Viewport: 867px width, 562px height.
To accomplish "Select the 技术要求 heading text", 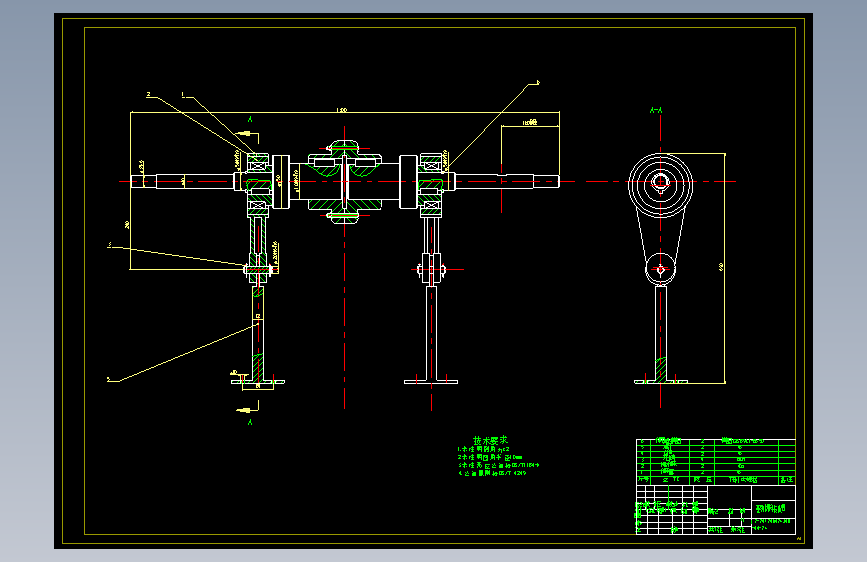I will coord(490,440).
